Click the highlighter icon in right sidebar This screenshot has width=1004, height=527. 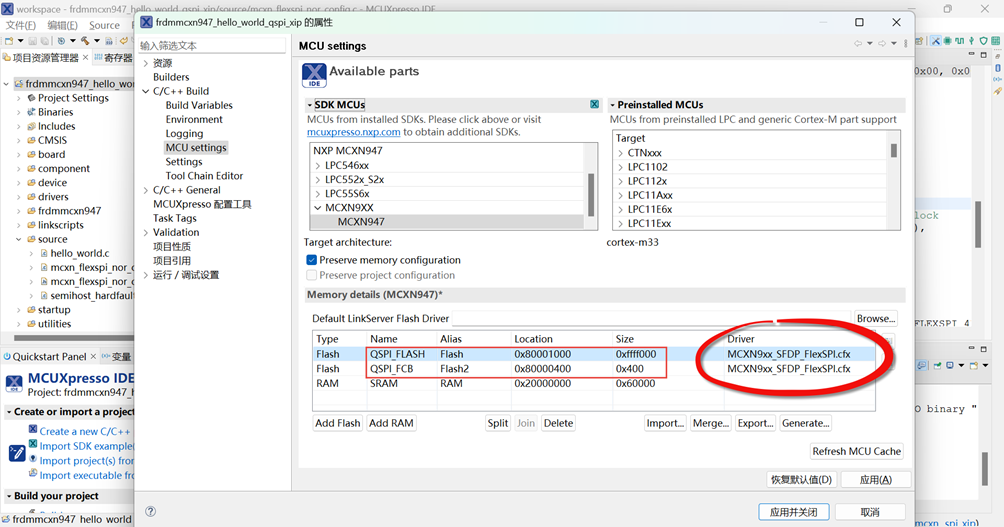(x=998, y=91)
